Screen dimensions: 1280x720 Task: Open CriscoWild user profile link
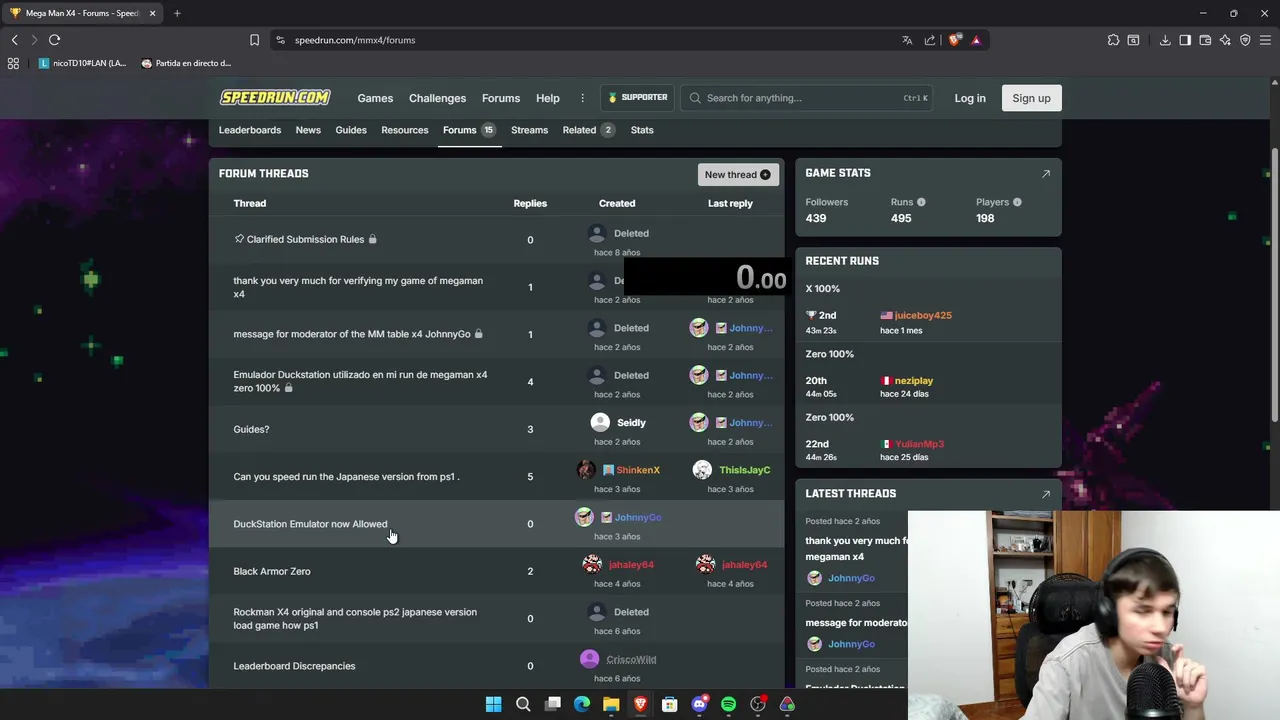tap(631, 659)
